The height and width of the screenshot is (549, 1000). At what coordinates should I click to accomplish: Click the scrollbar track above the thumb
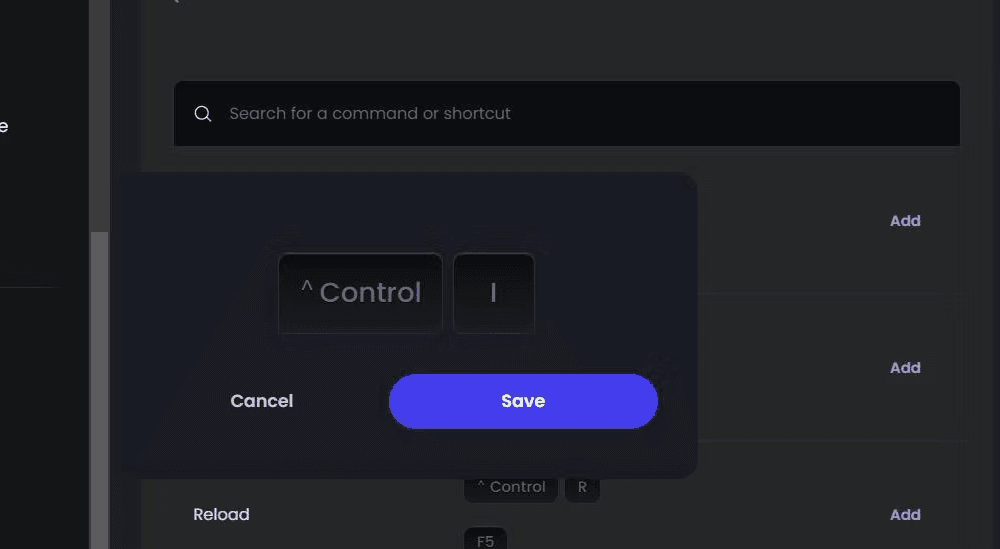click(99, 115)
